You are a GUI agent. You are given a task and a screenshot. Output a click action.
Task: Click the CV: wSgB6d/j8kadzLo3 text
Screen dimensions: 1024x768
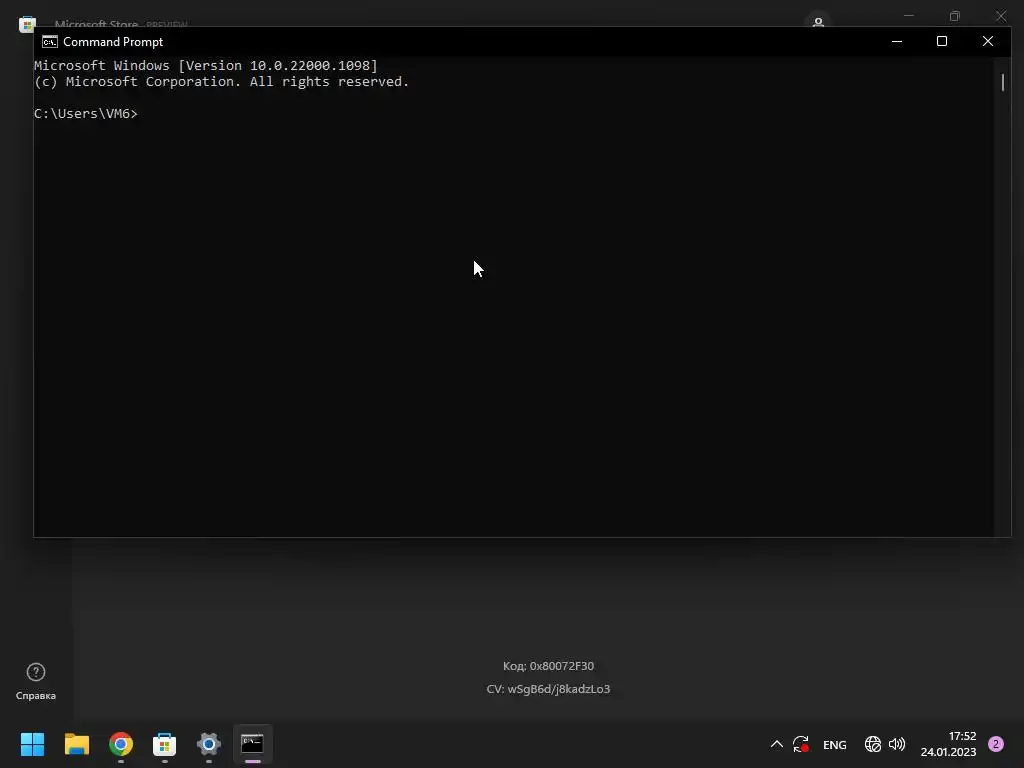pyautogui.click(x=549, y=689)
